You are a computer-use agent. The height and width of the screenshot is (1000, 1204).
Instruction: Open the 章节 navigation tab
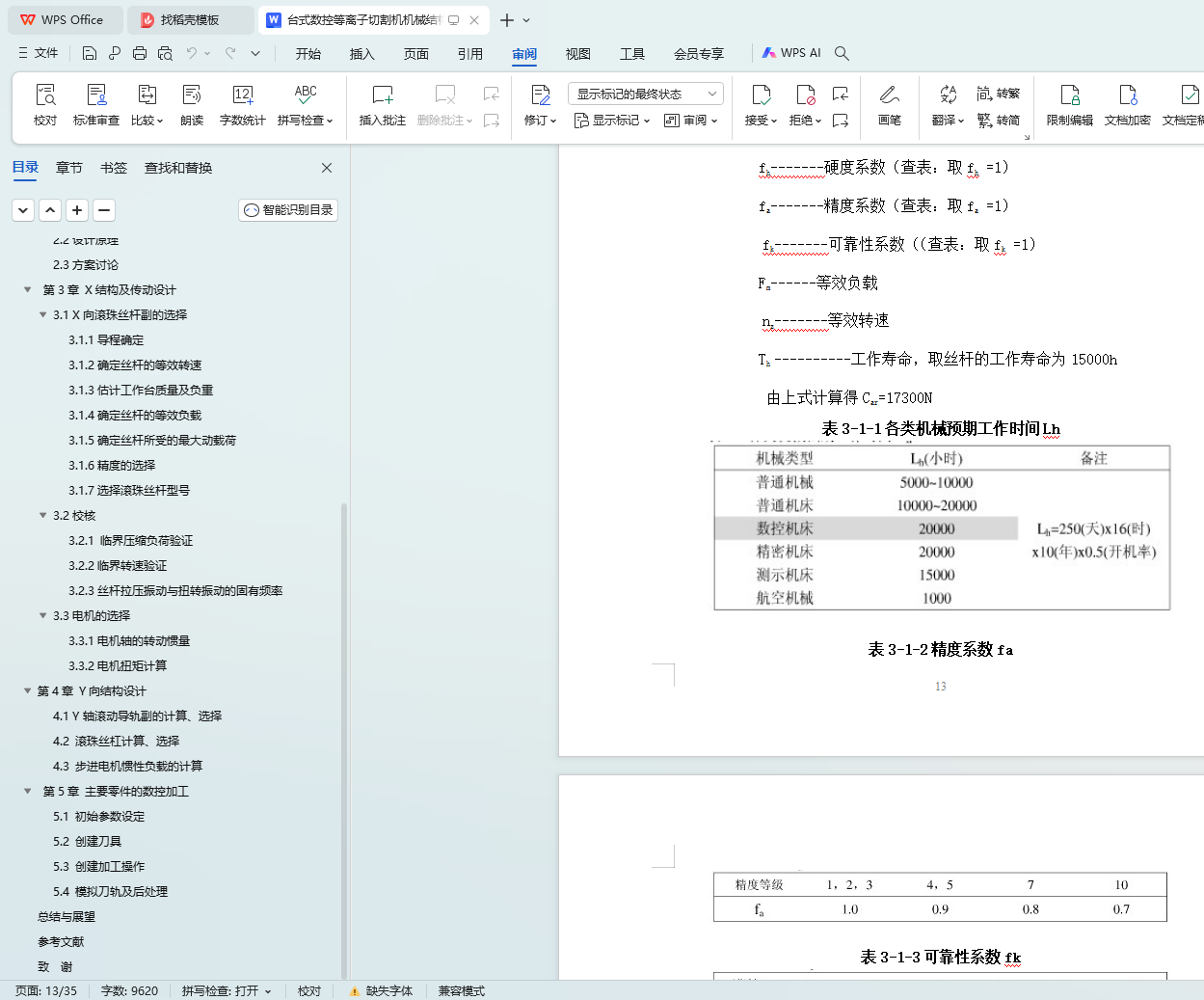pos(69,168)
